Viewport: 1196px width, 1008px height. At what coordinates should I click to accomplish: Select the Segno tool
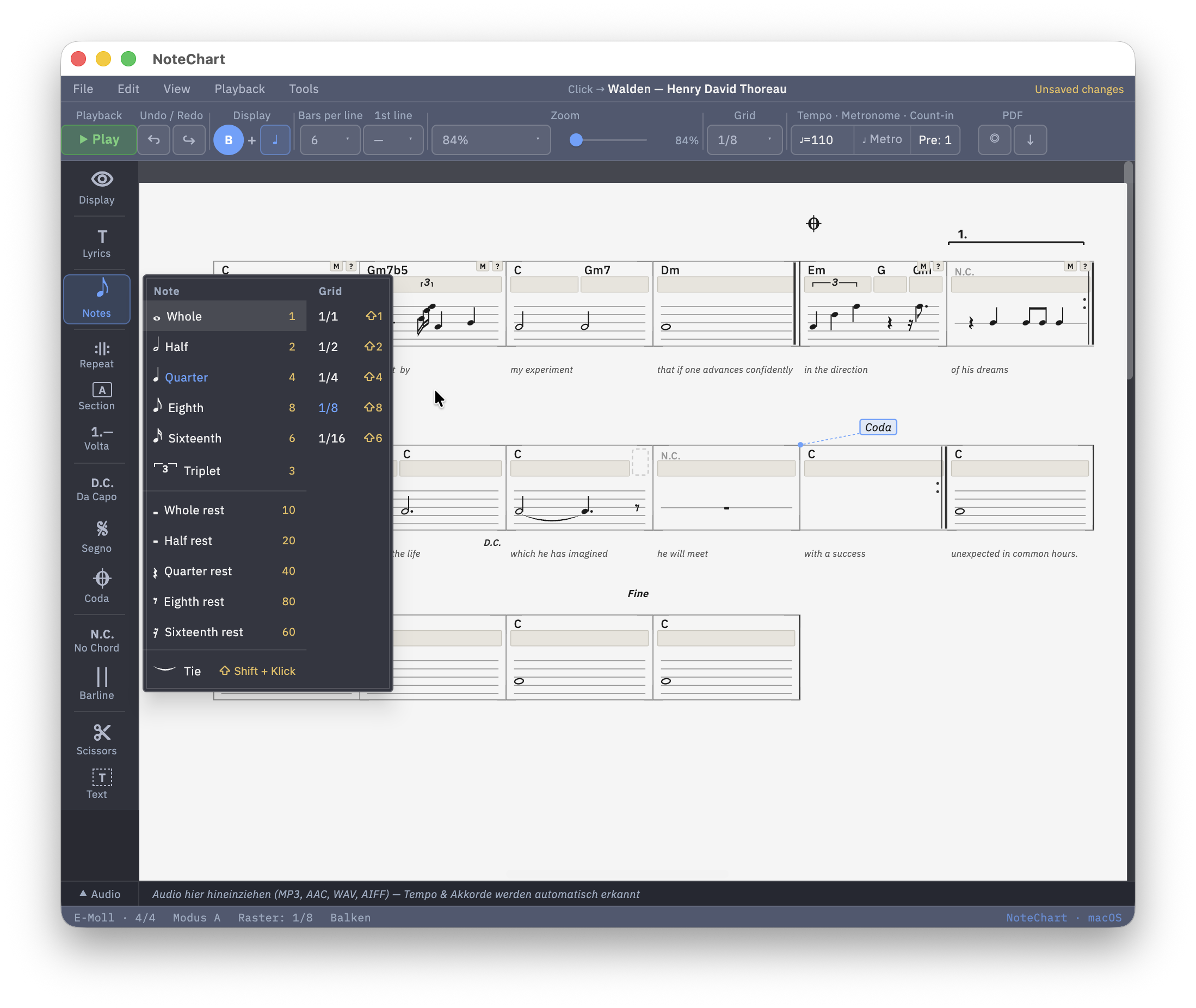pyautogui.click(x=96, y=536)
